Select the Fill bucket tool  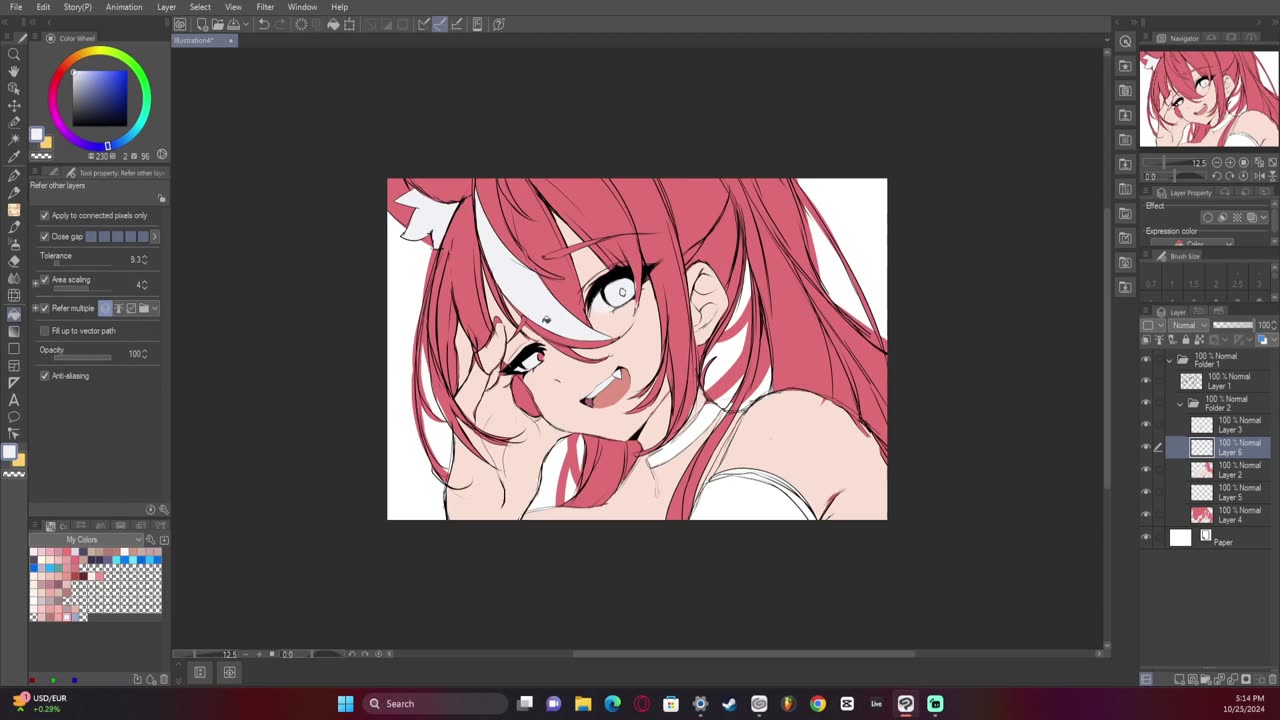(14, 314)
